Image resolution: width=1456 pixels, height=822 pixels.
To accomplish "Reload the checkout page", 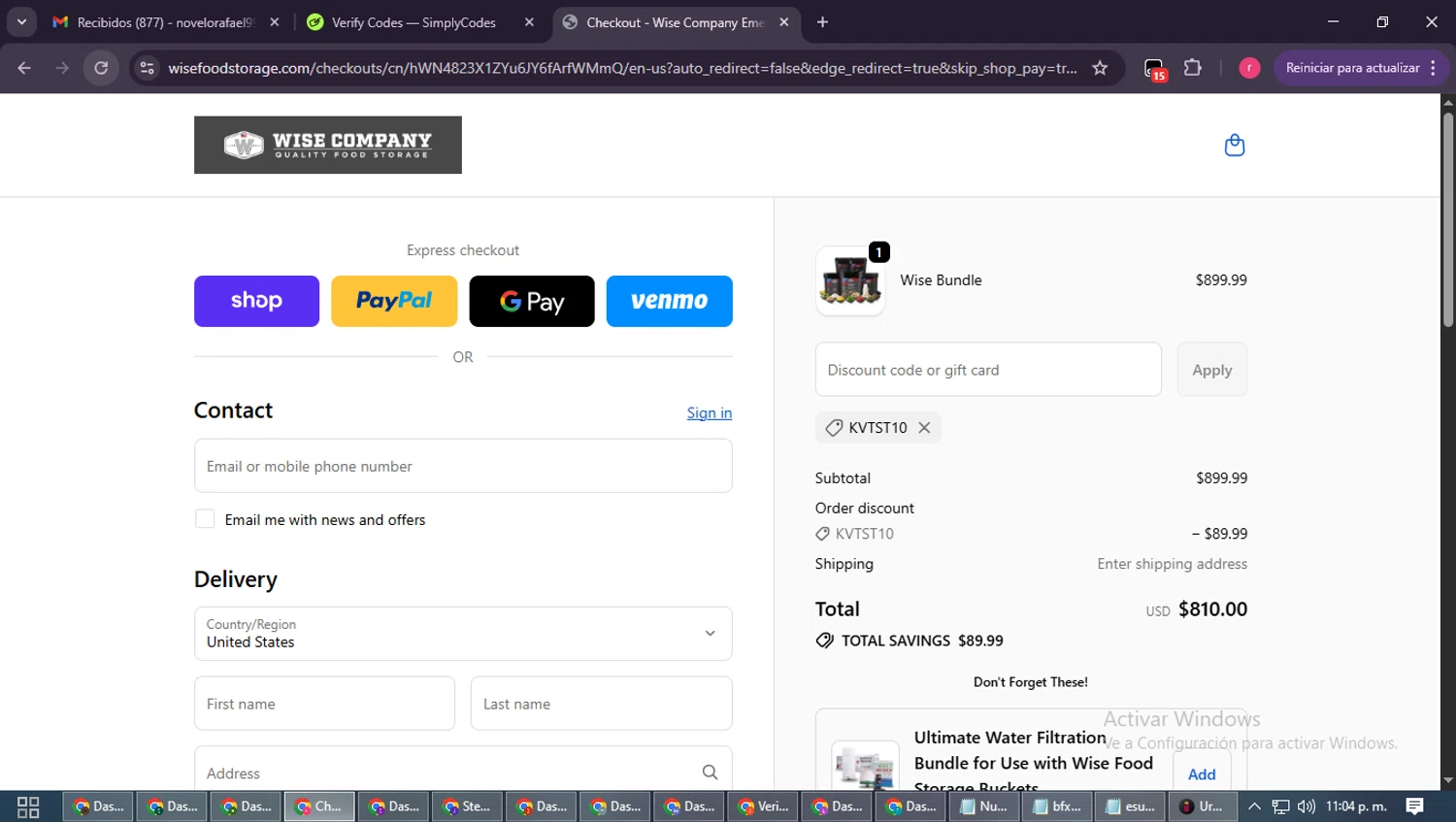I will pos(101,68).
